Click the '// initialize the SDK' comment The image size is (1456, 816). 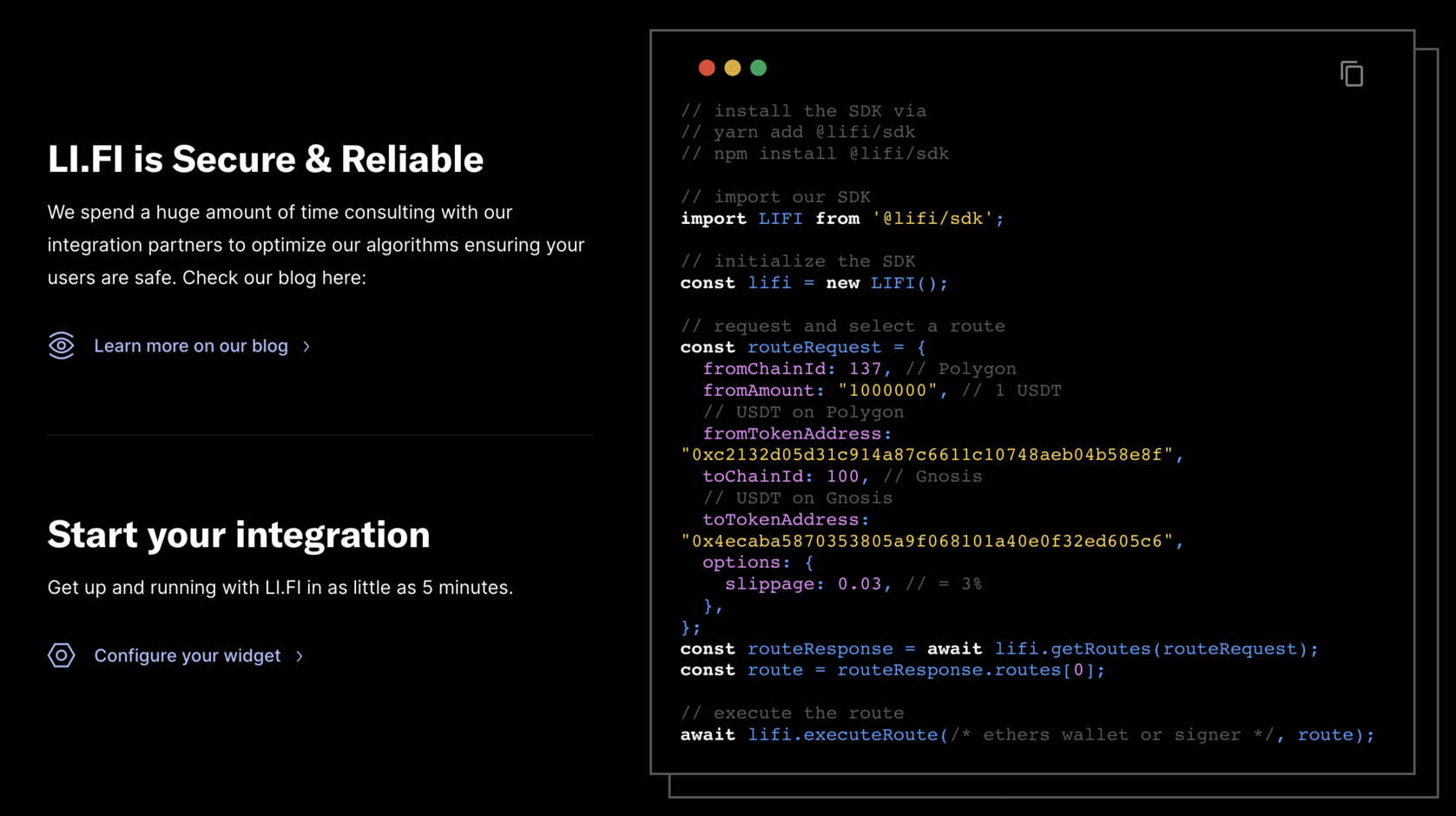point(798,261)
